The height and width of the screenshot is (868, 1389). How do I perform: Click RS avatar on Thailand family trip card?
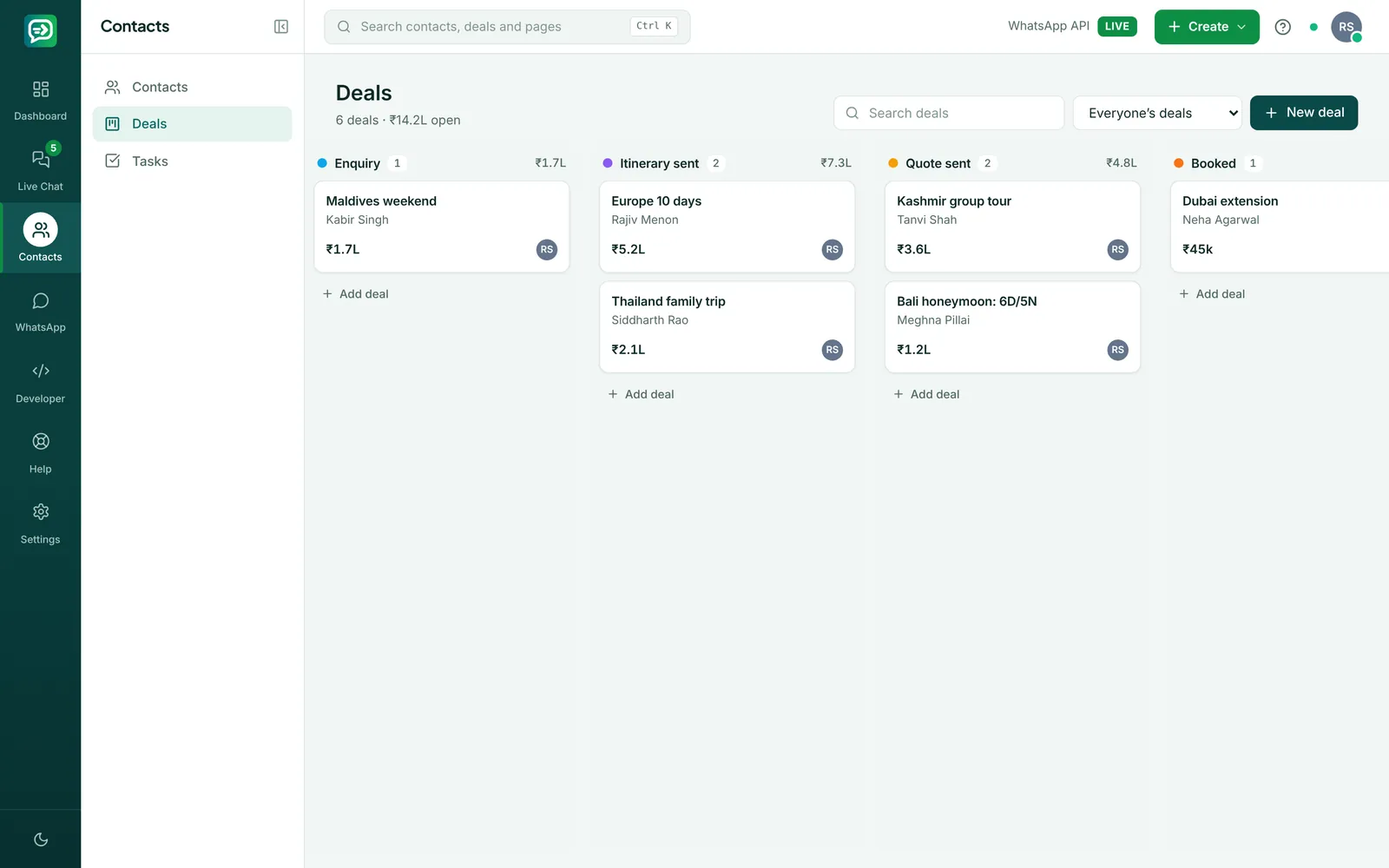(832, 350)
